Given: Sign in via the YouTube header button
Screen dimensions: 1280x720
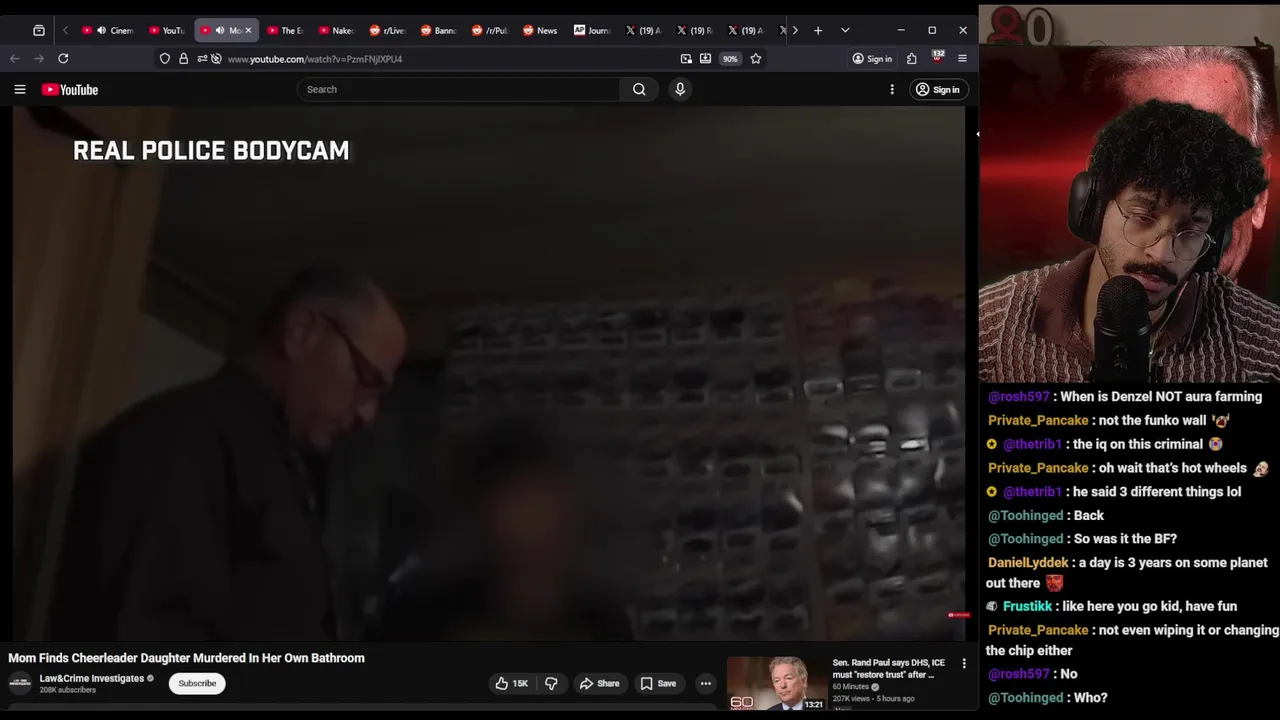Looking at the screenshot, I should point(937,90).
